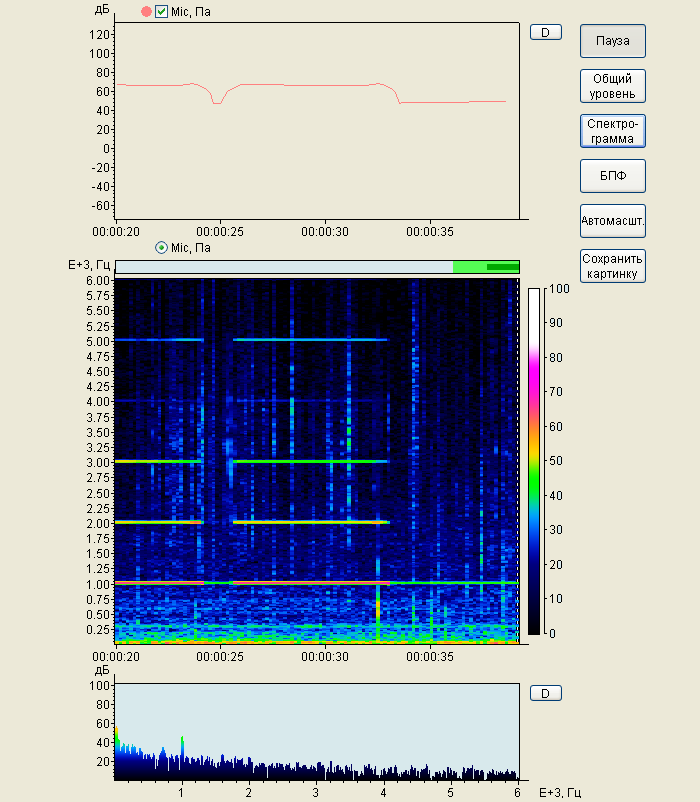Click the 00:00:30 tick on the level chart axis
Viewport: 700px width, 802px height.
325,231
